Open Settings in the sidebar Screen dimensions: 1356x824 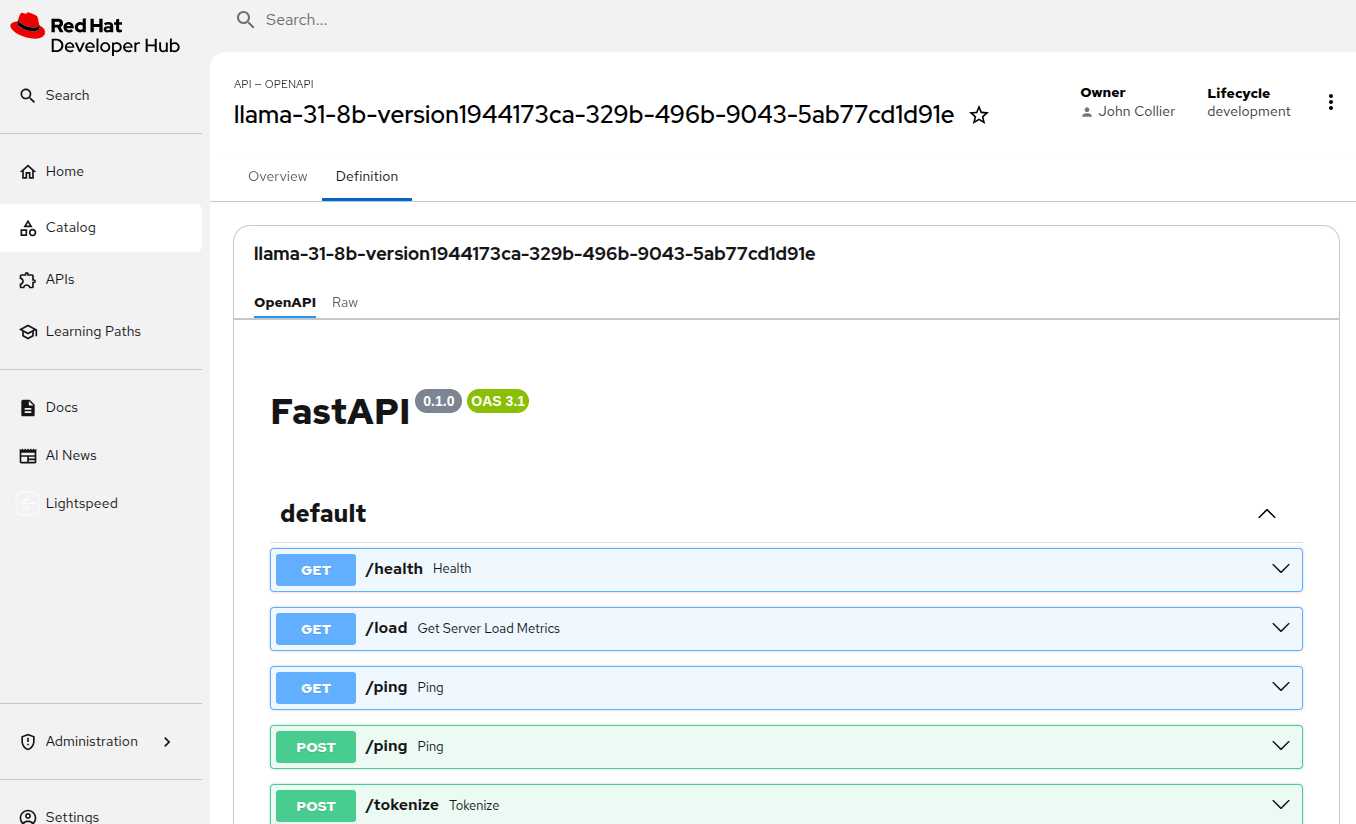click(72, 816)
